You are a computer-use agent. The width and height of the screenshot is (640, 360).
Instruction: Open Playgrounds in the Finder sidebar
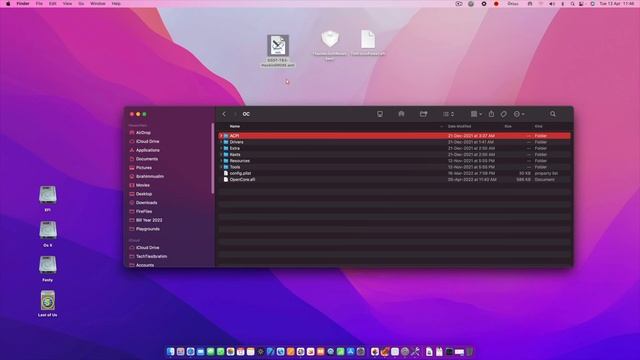point(147,229)
